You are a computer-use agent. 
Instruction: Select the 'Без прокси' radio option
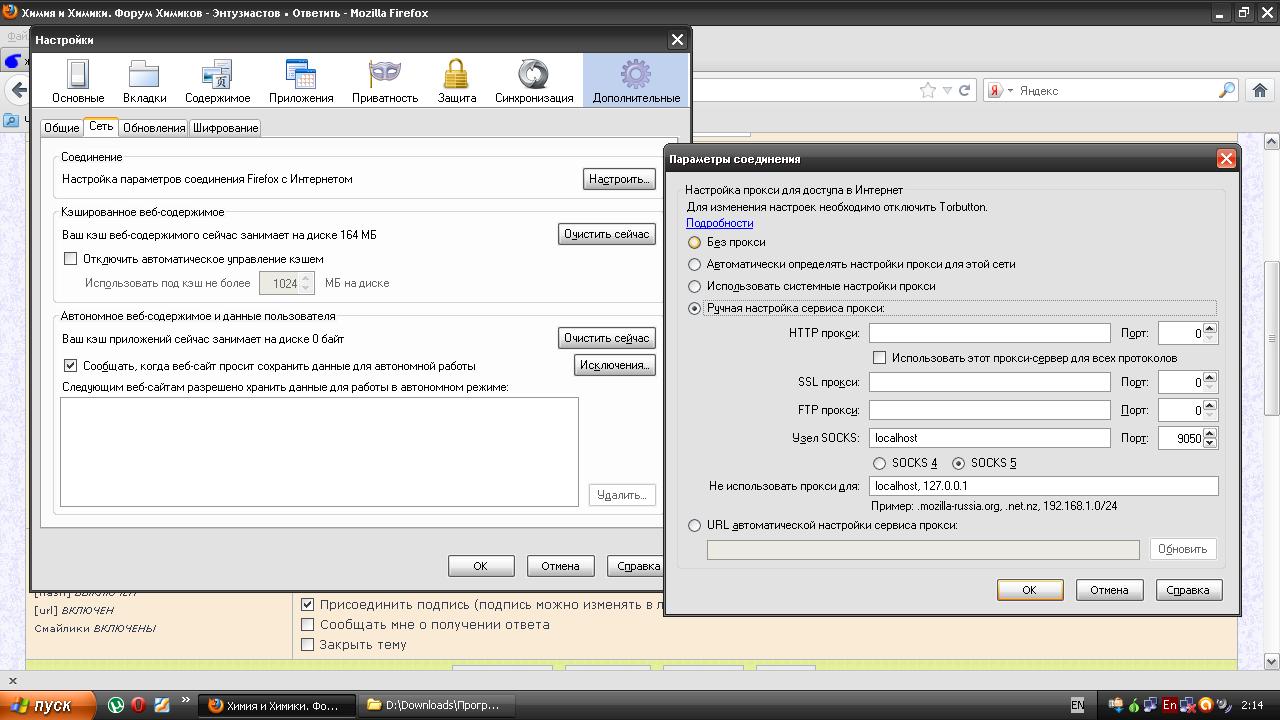point(695,242)
